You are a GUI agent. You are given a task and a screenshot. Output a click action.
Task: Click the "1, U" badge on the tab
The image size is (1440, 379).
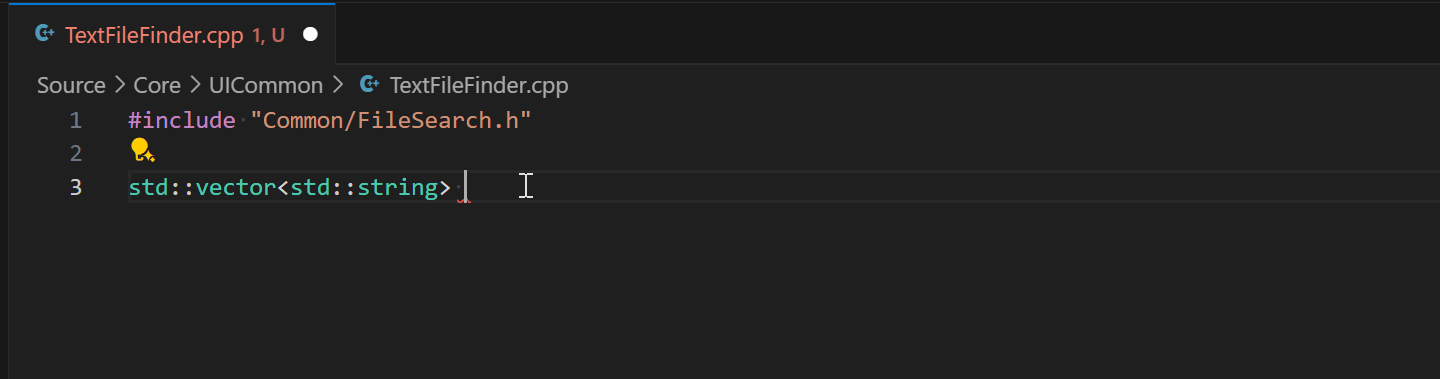(268, 35)
